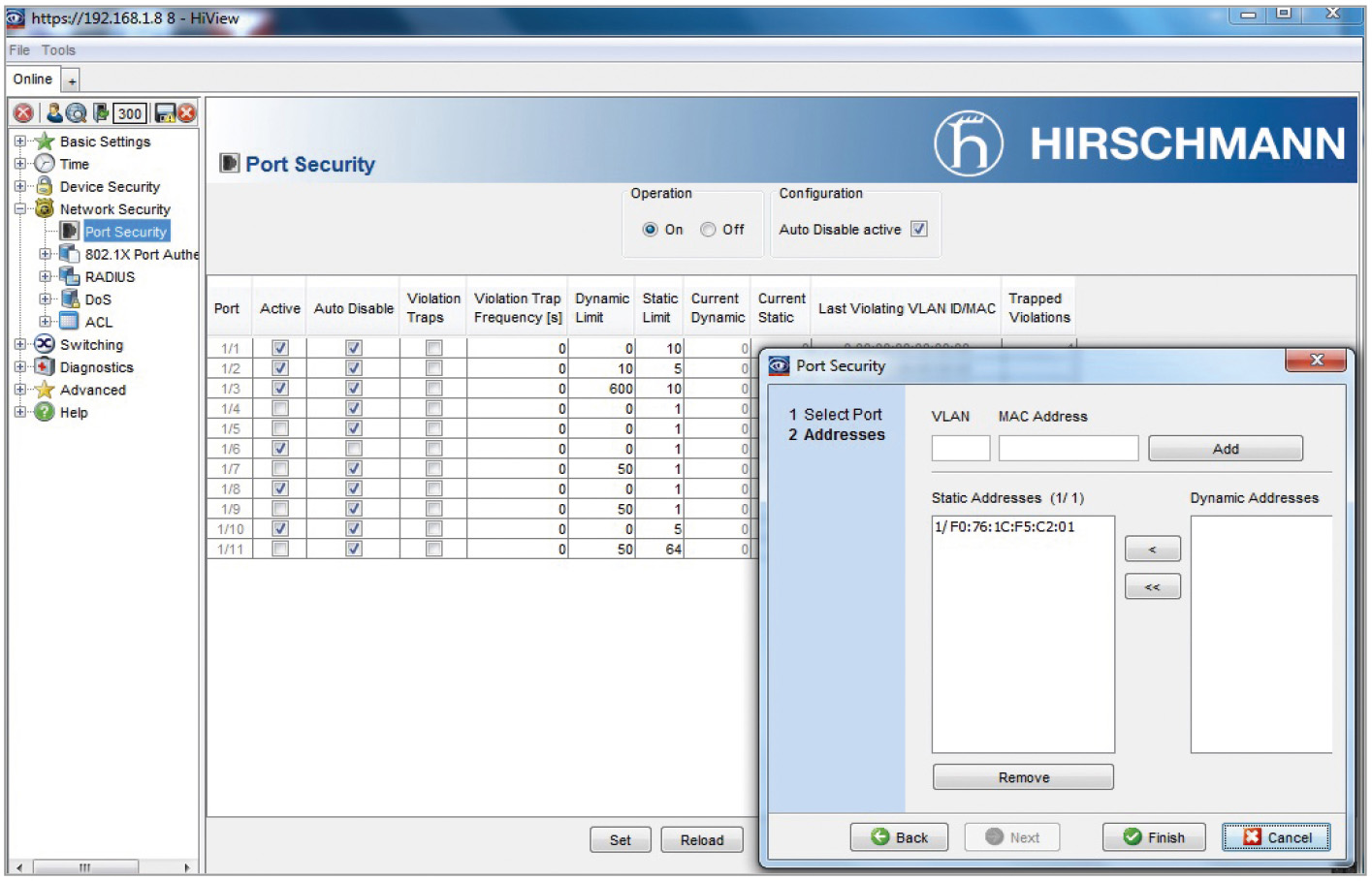Click the Time clock icon

(x=45, y=164)
